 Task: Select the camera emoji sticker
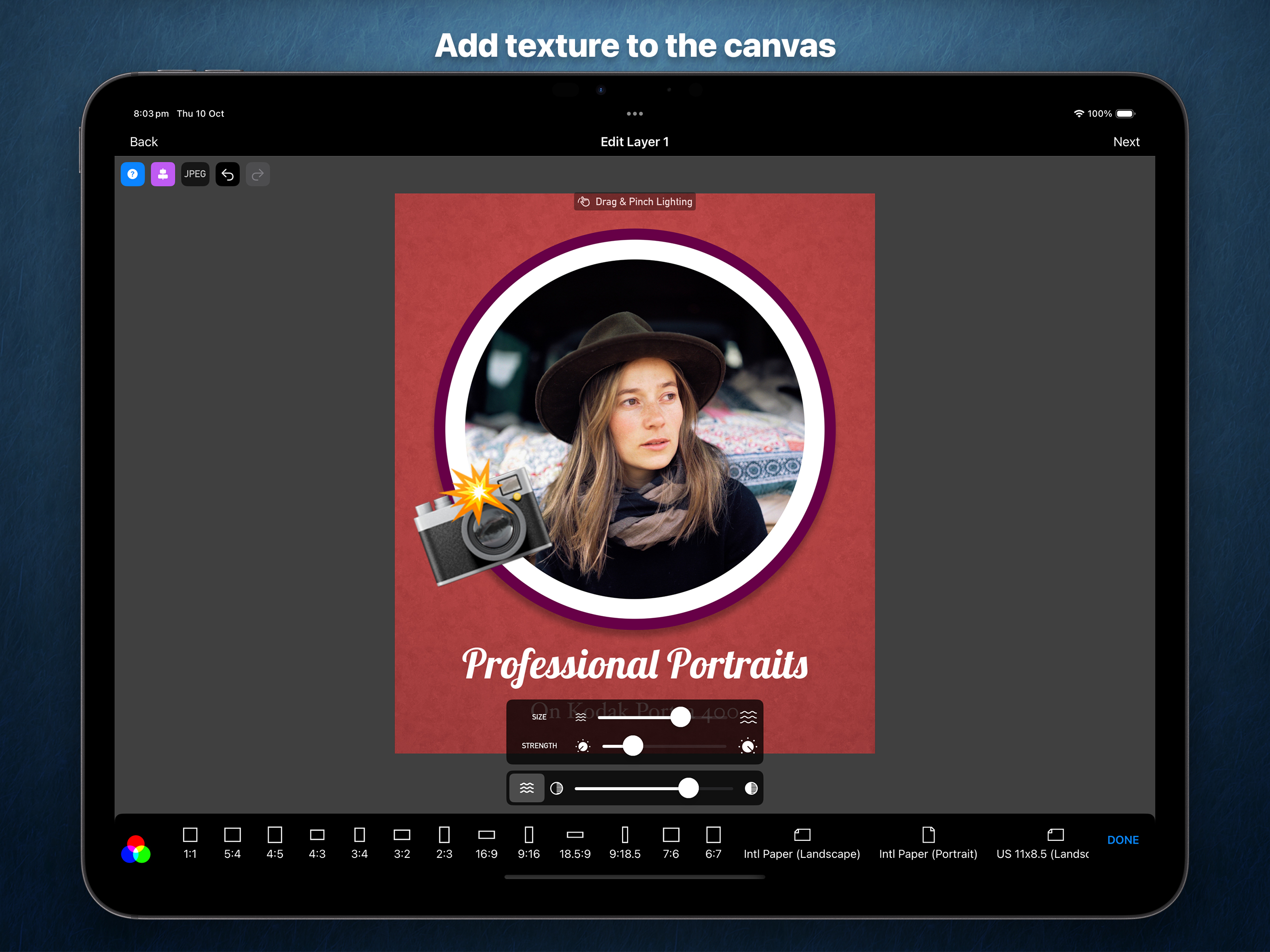[484, 524]
